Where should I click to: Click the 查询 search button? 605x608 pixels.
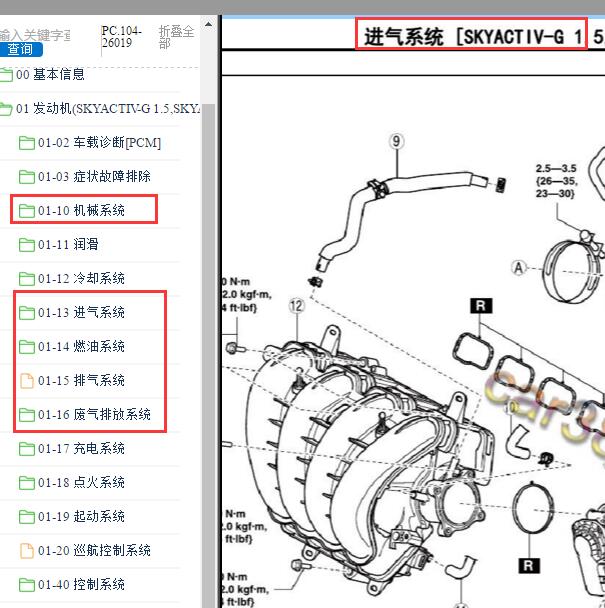(x=20, y=49)
